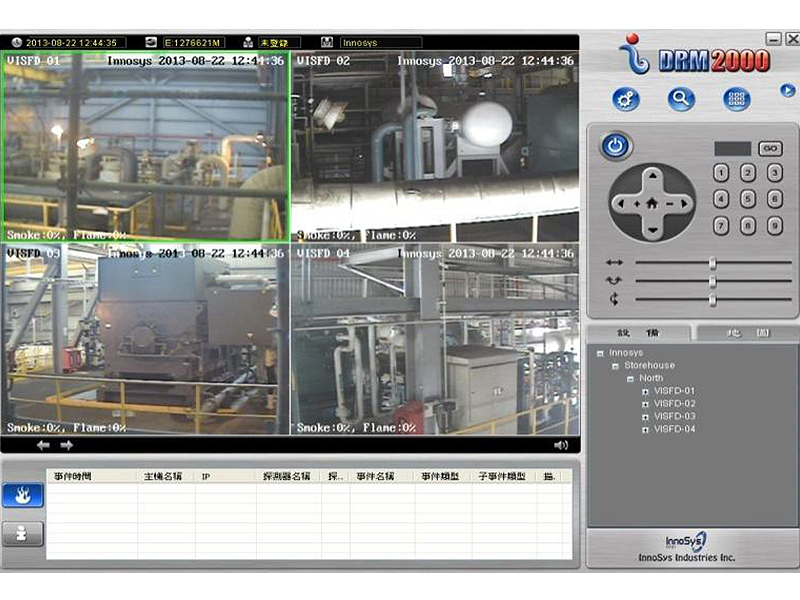Image resolution: width=800 pixels, height=600 pixels.
Task: Adjust the bottom speed slider handle
Action: tap(712, 299)
